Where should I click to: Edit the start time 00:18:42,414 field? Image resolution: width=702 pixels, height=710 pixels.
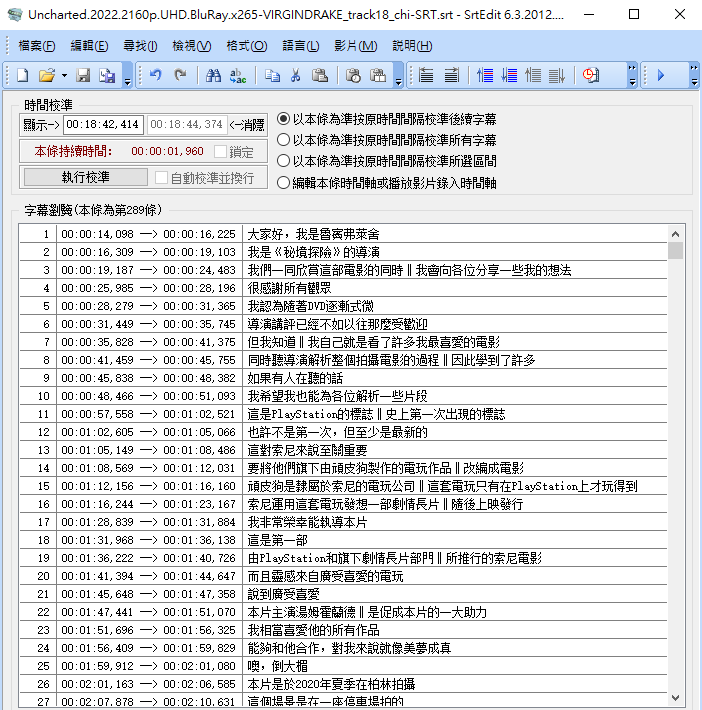103,125
